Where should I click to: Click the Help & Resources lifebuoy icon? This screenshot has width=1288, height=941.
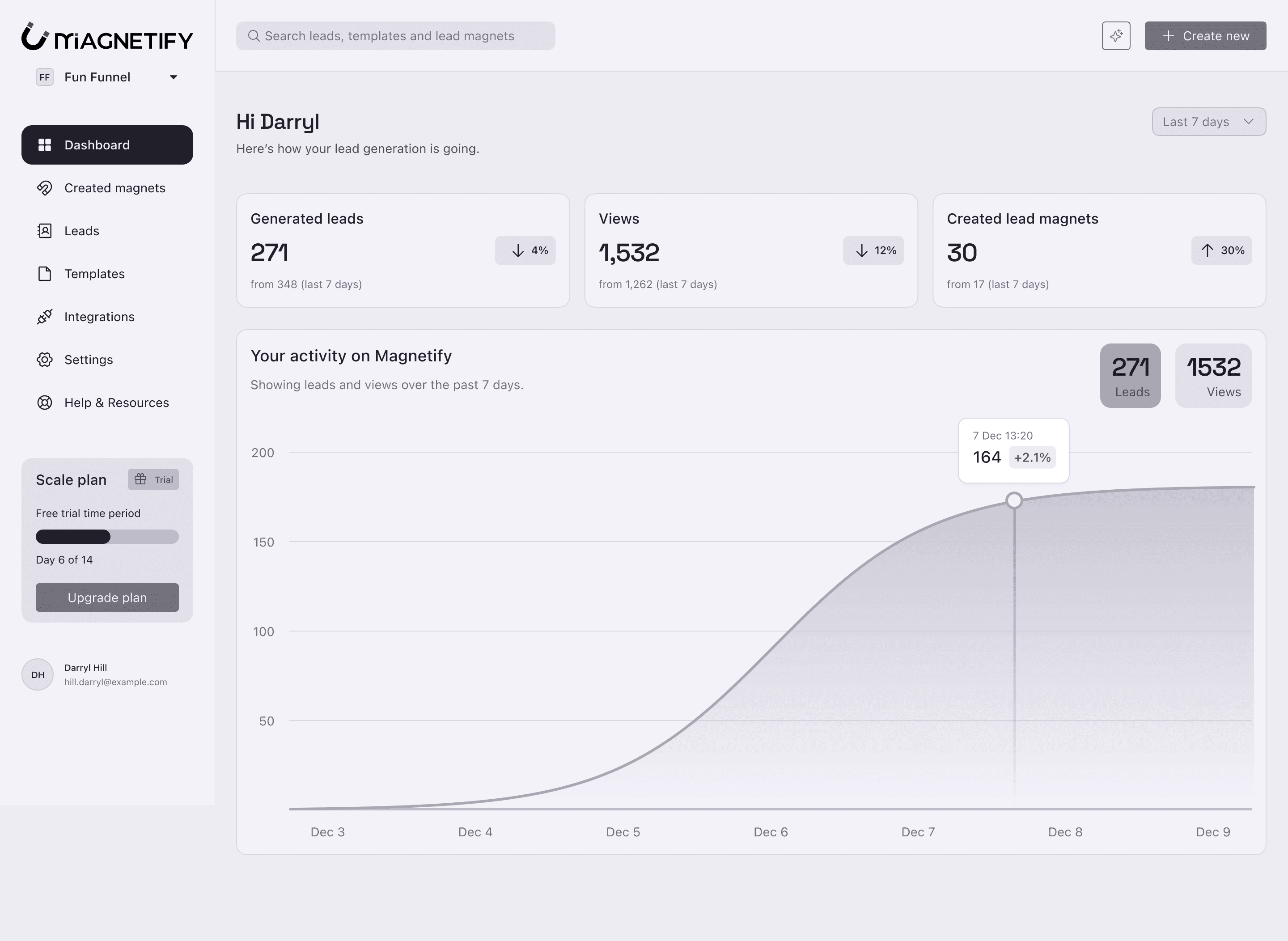tap(44, 403)
